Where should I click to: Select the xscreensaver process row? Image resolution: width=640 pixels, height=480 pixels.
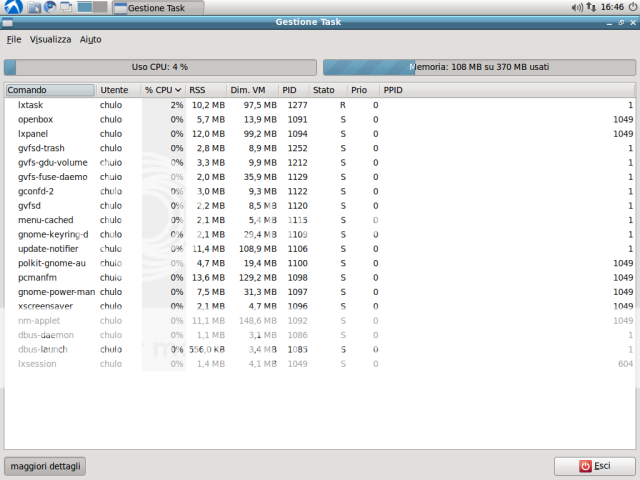(x=320, y=306)
